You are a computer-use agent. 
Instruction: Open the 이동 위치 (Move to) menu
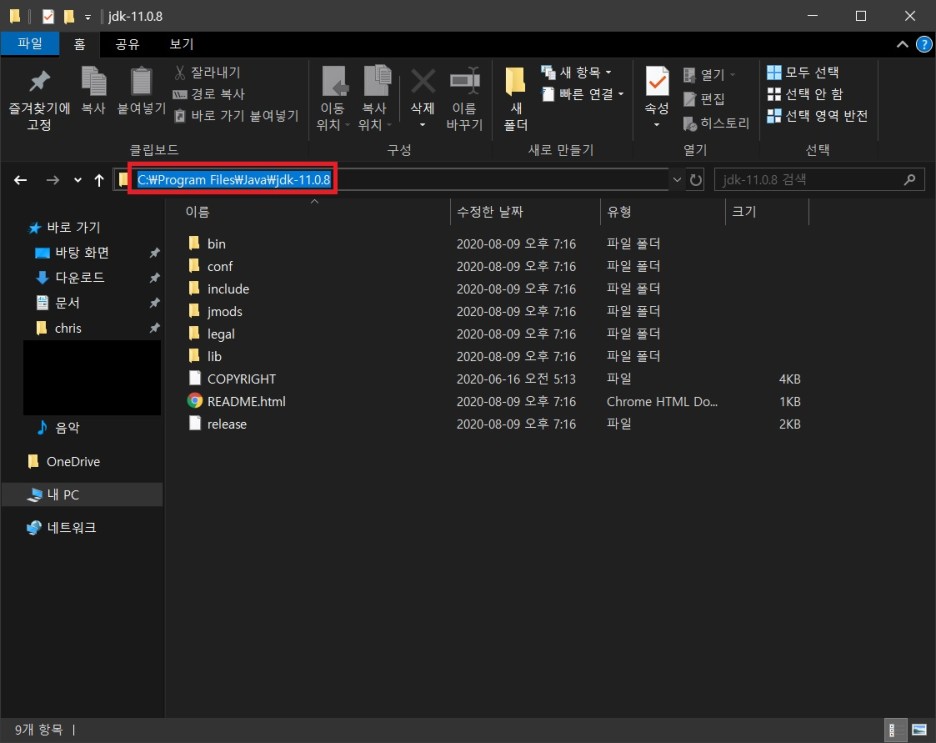tap(332, 99)
